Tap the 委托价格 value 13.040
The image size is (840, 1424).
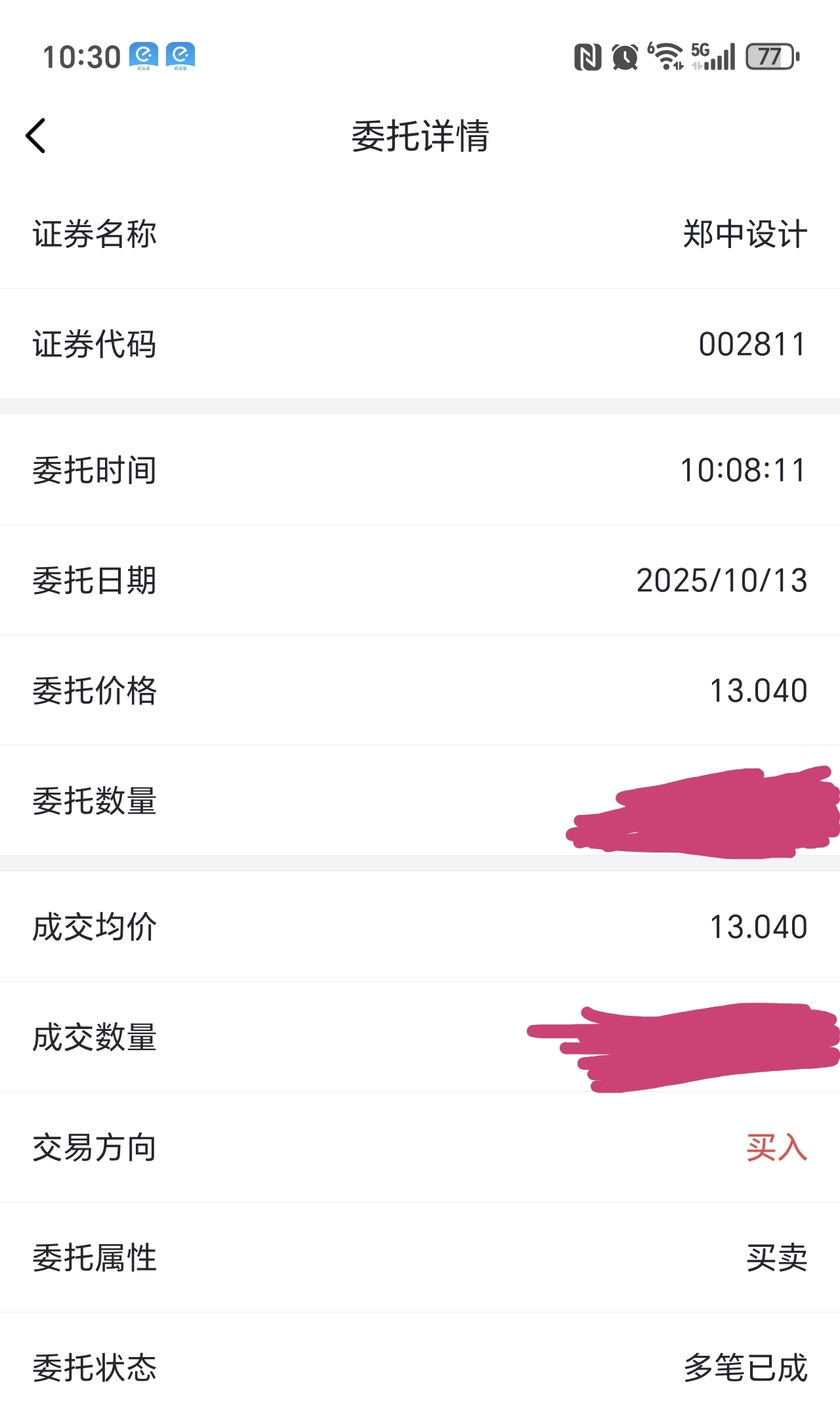[759, 691]
